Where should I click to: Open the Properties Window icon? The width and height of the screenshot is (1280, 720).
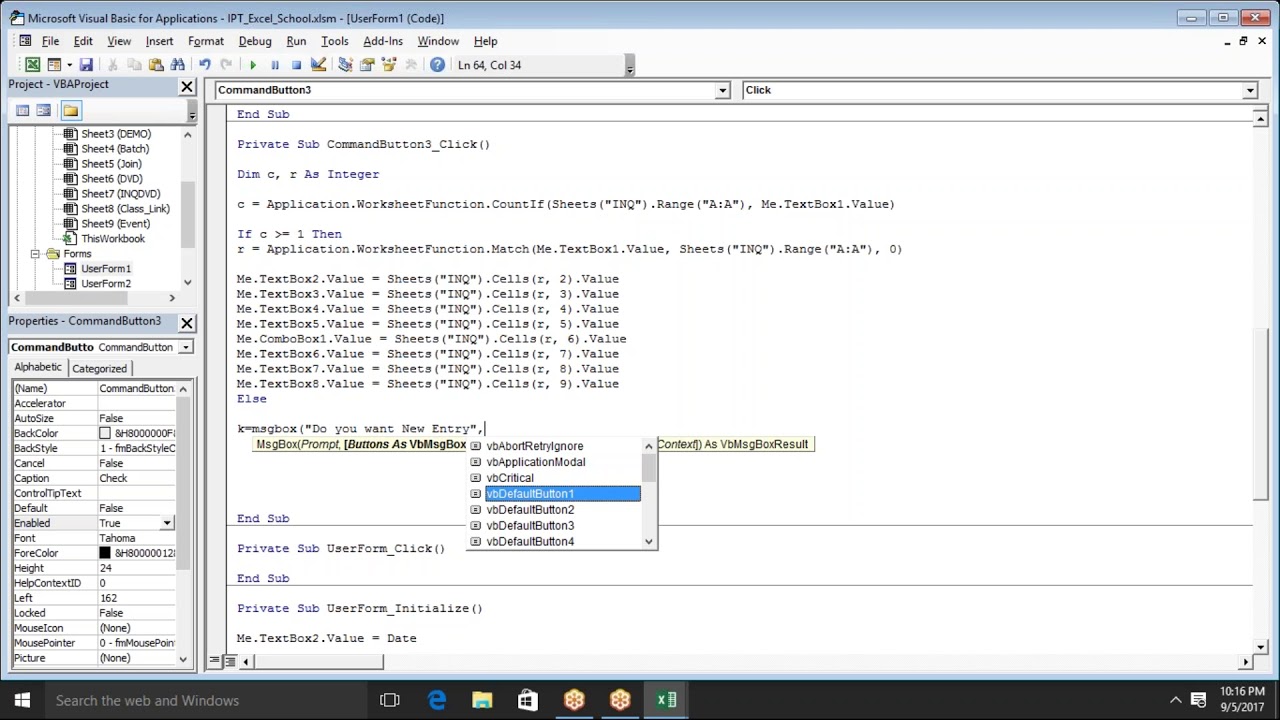click(x=367, y=65)
